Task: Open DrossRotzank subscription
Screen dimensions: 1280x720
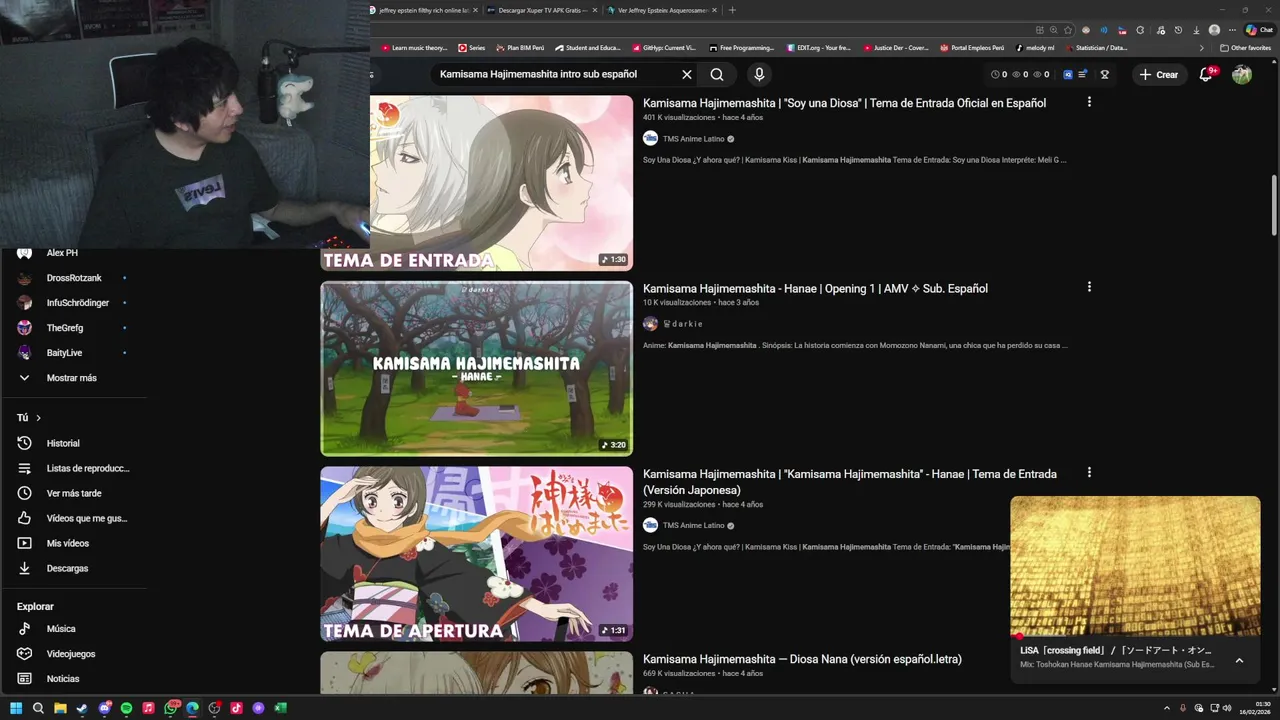Action: (x=73, y=278)
